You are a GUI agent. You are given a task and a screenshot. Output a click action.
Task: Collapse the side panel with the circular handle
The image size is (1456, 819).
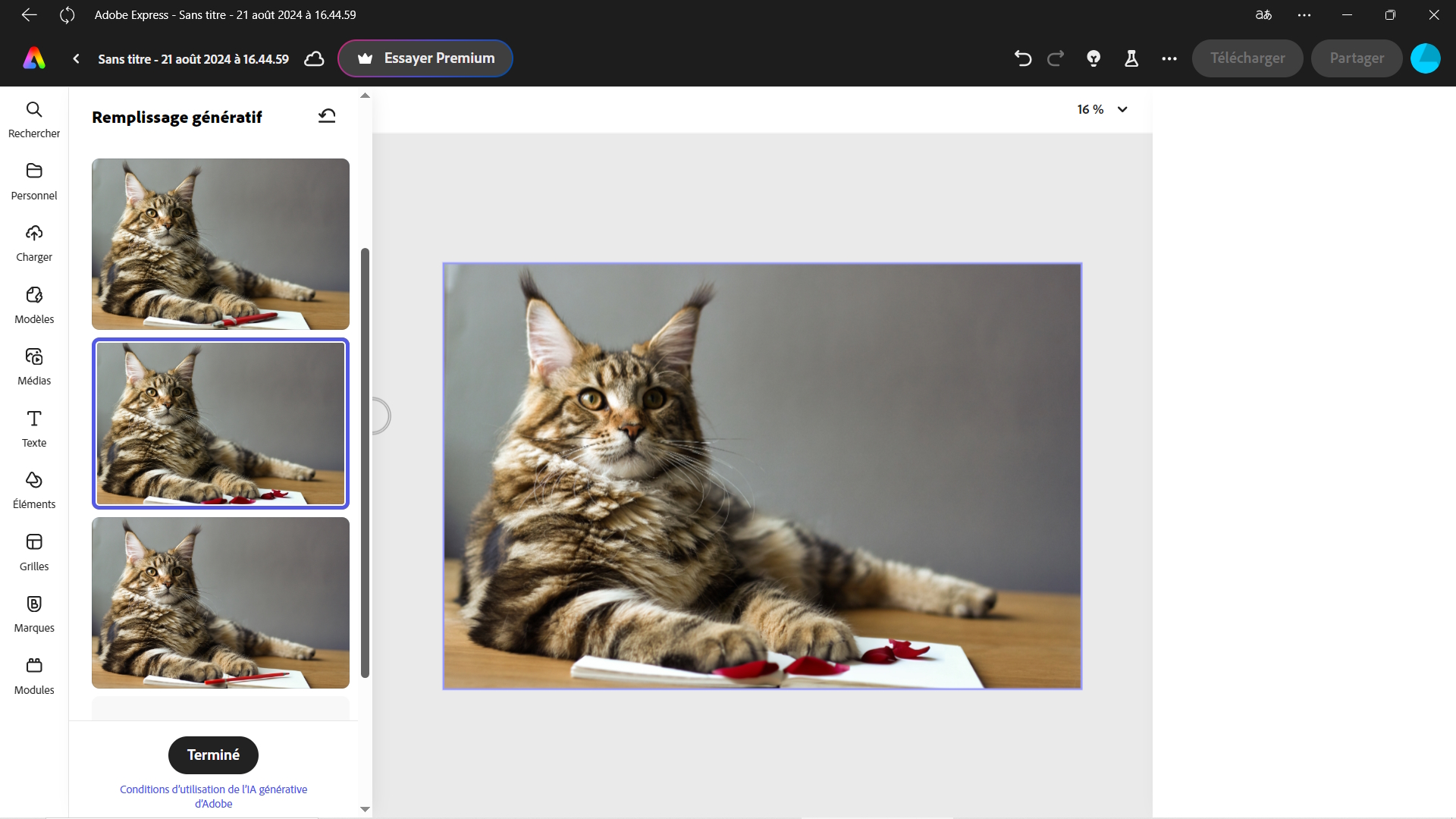[381, 416]
